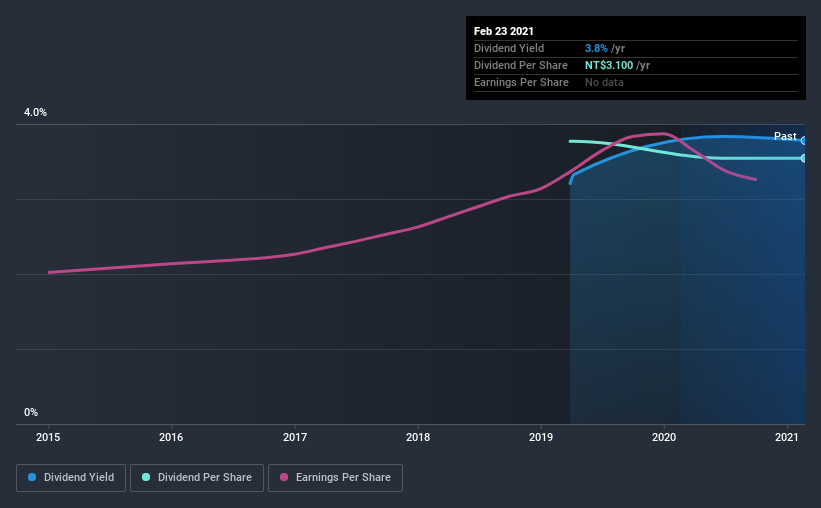The height and width of the screenshot is (508, 821).
Task: Click the blue dot in Dividend Yield legend
Action: point(32,477)
